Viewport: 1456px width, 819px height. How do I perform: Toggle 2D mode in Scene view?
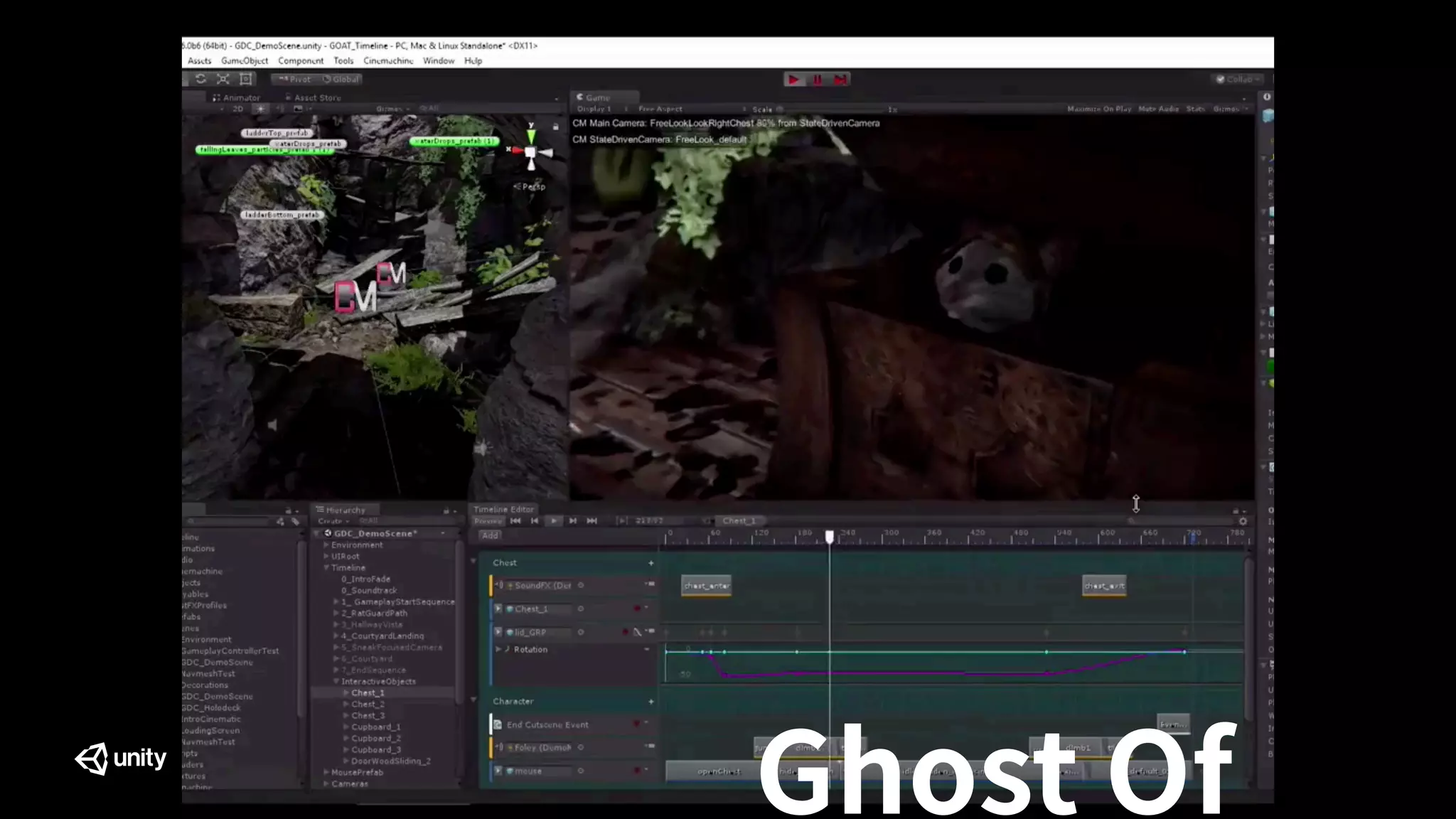coord(237,109)
